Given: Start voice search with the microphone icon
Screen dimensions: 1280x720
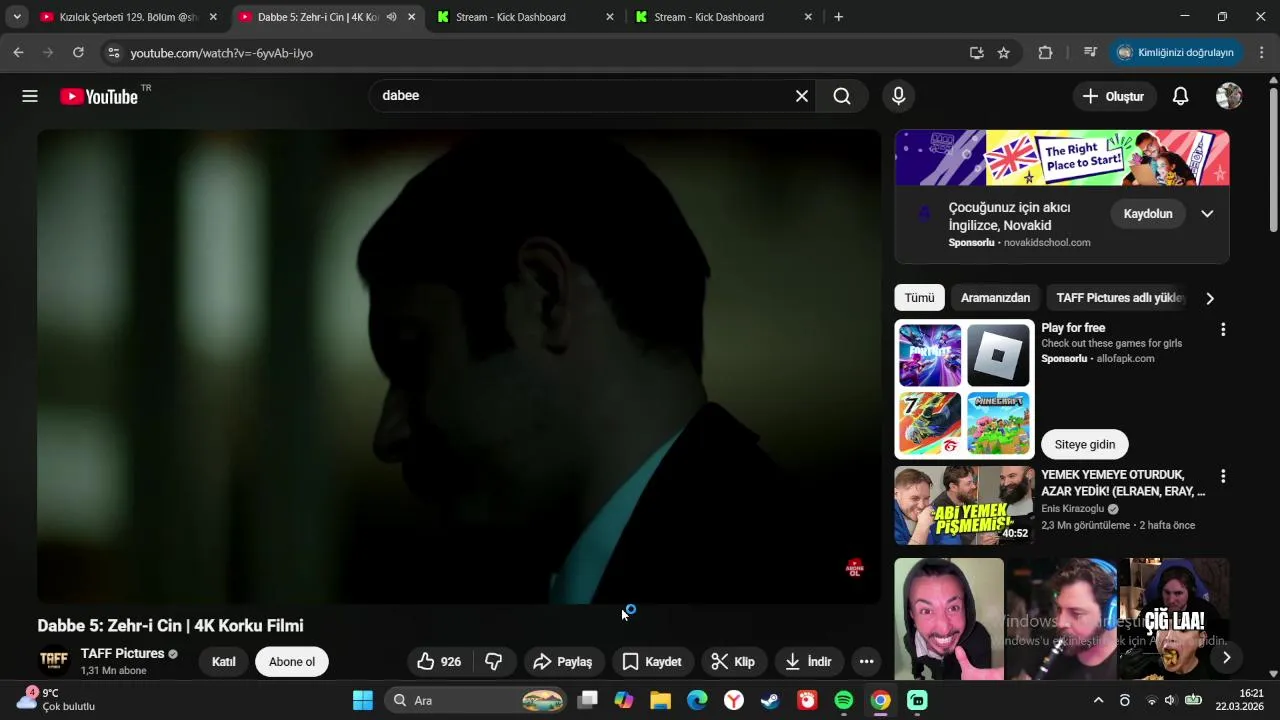Looking at the screenshot, I should click(898, 96).
